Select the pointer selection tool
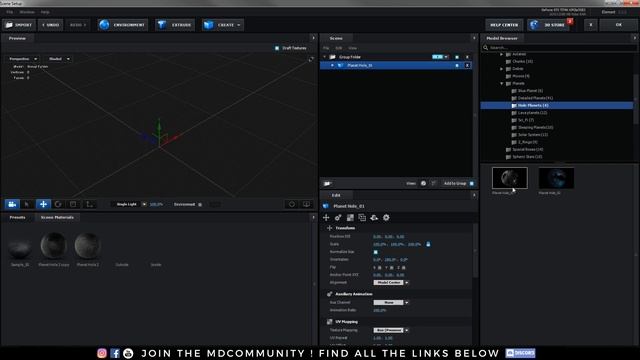The image size is (640, 360). [27, 204]
